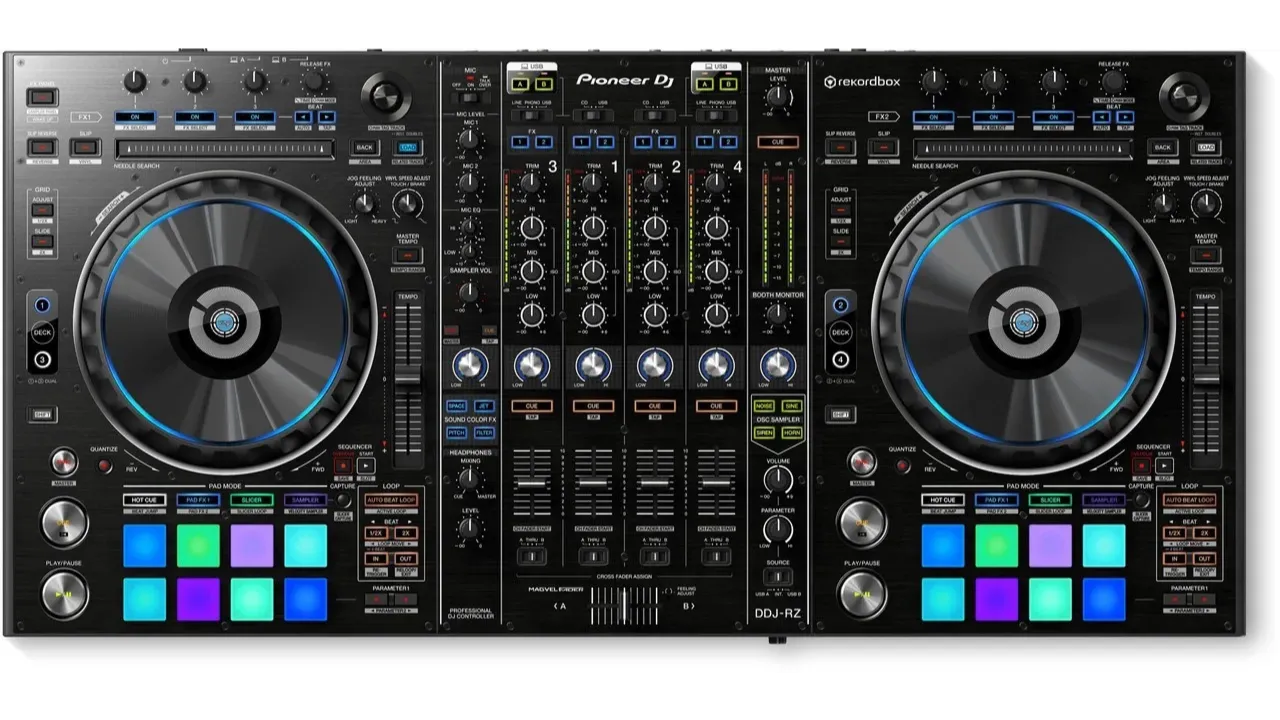Flip channel 1 crossfader assign switch
Image resolution: width=1280 pixels, height=720 pixels.
pyautogui.click(x=594, y=556)
